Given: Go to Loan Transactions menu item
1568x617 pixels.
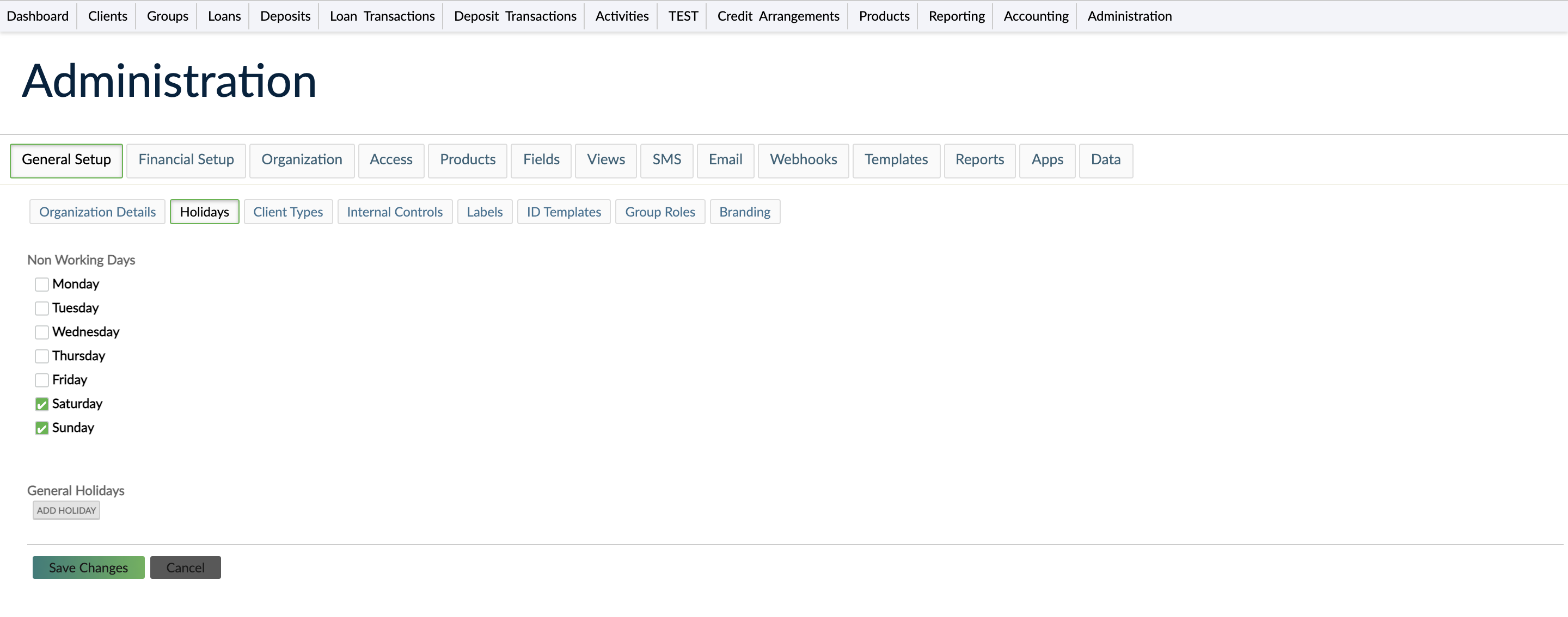Looking at the screenshot, I should click(382, 16).
